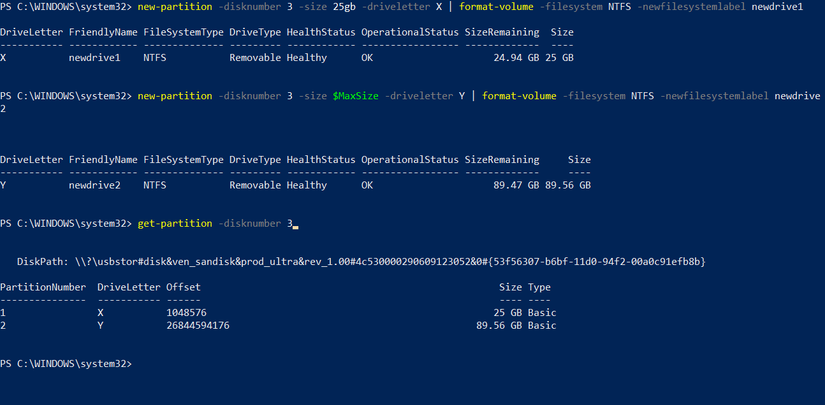
Task: Click newdrive2 in the FriendlyName column
Action: coord(94,185)
